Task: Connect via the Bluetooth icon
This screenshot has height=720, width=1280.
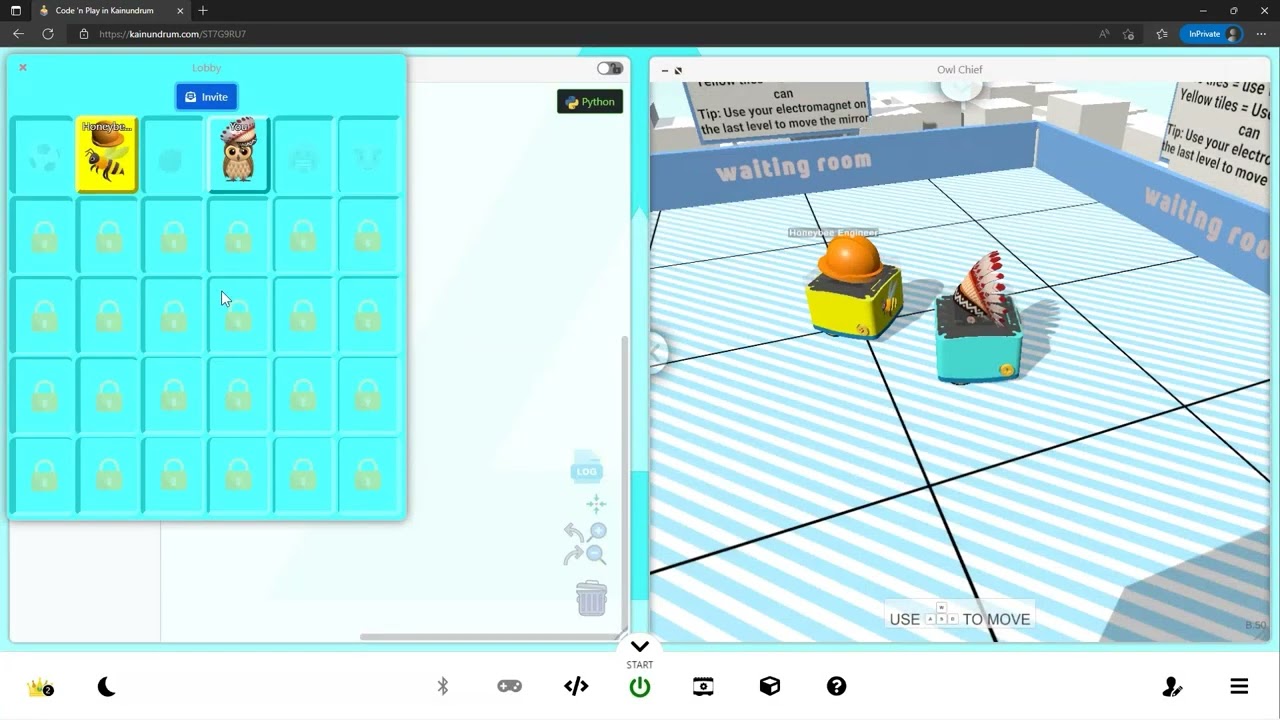Action: point(443,686)
